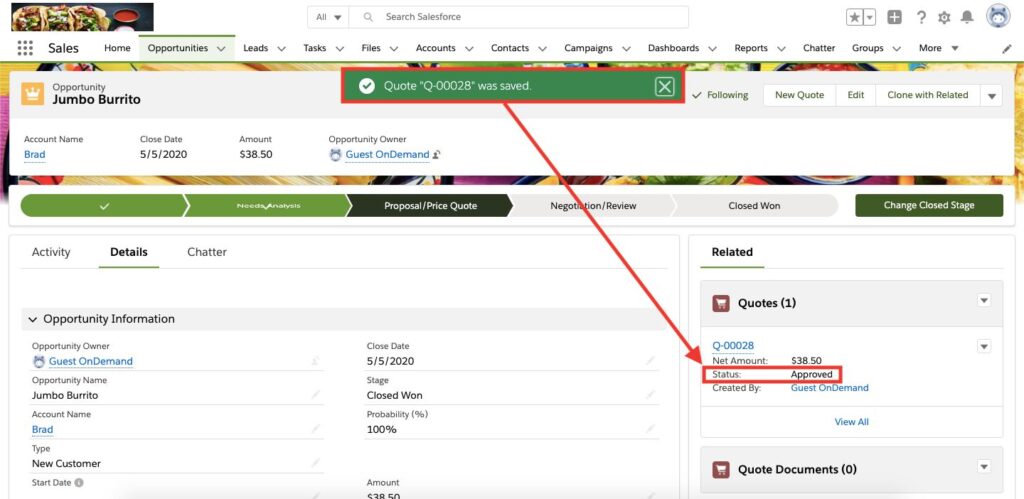This screenshot has width=1024, height=499.
Task: Open the Files tab
Action: pos(371,48)
